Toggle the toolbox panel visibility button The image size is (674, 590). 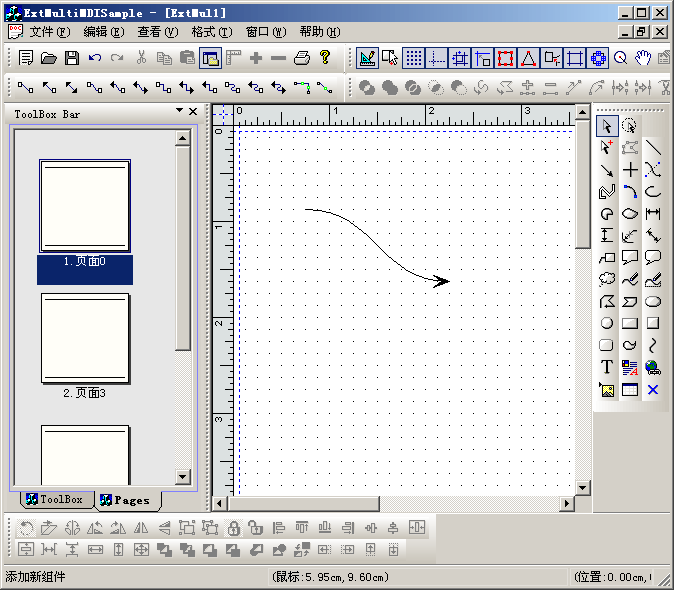pos(210,58)
